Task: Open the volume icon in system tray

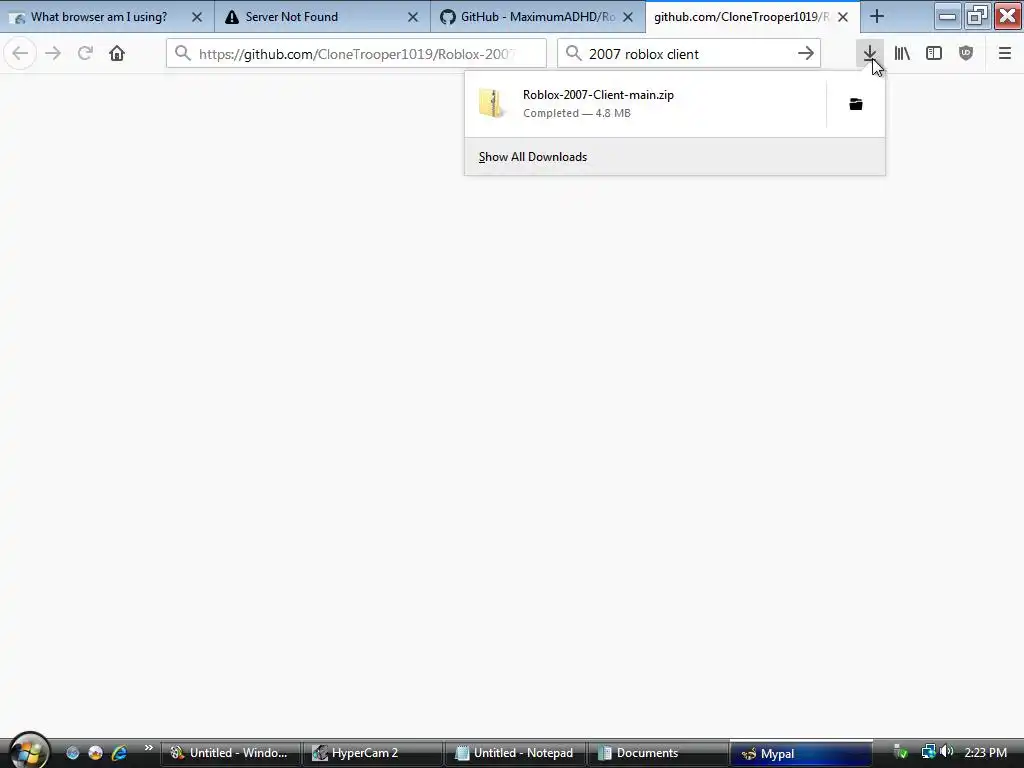Action: click(947, 752)
